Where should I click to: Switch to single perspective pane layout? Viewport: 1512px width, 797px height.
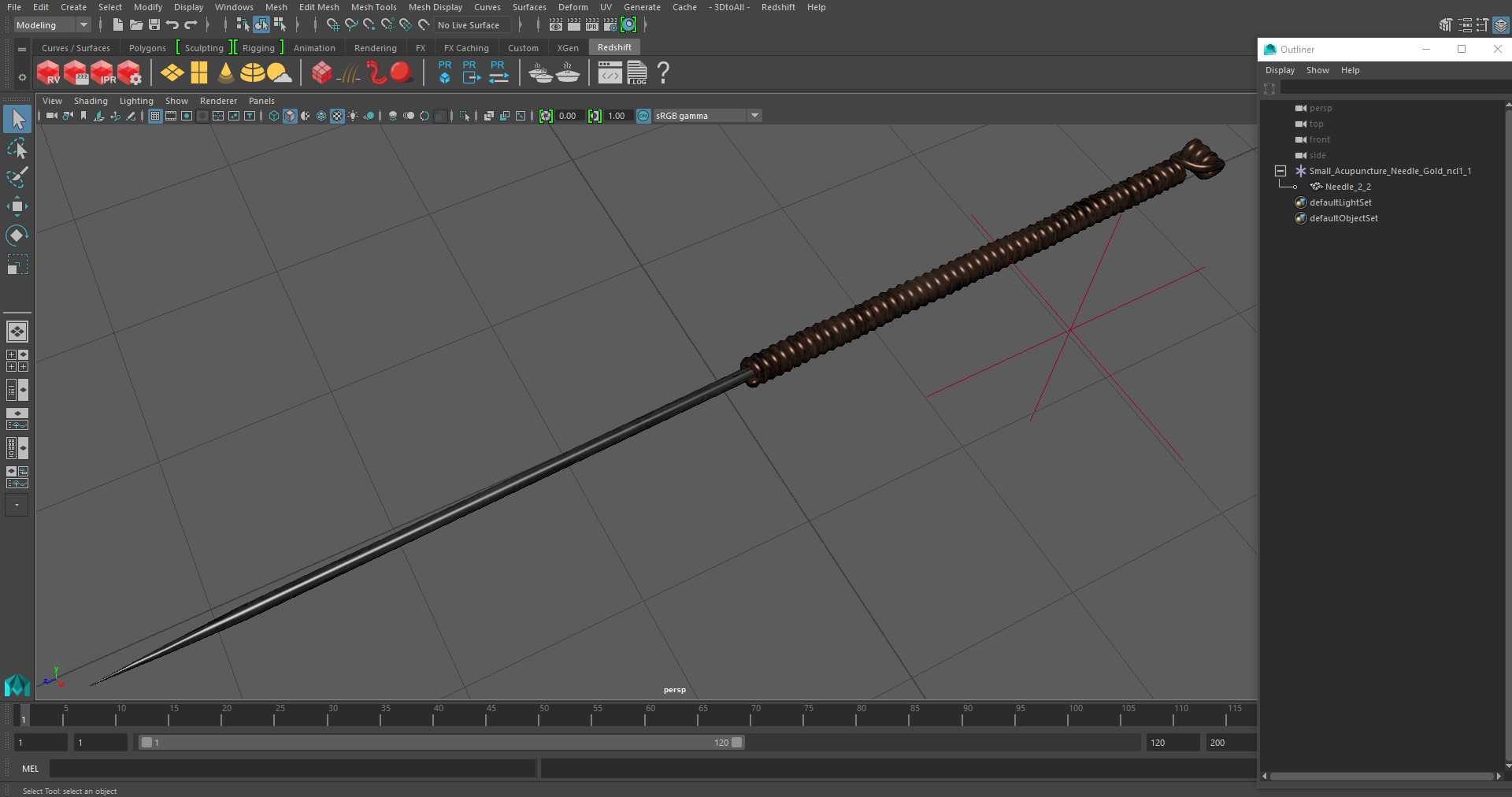[x=17, y=332]
